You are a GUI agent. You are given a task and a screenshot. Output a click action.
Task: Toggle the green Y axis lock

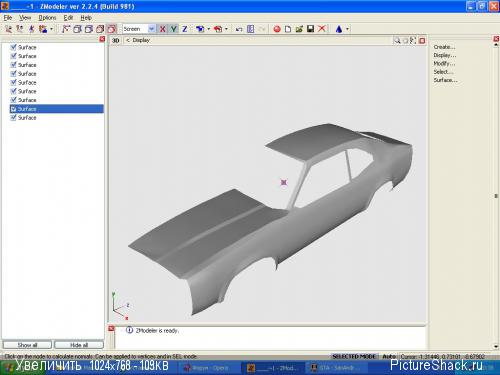click(174, 29)
